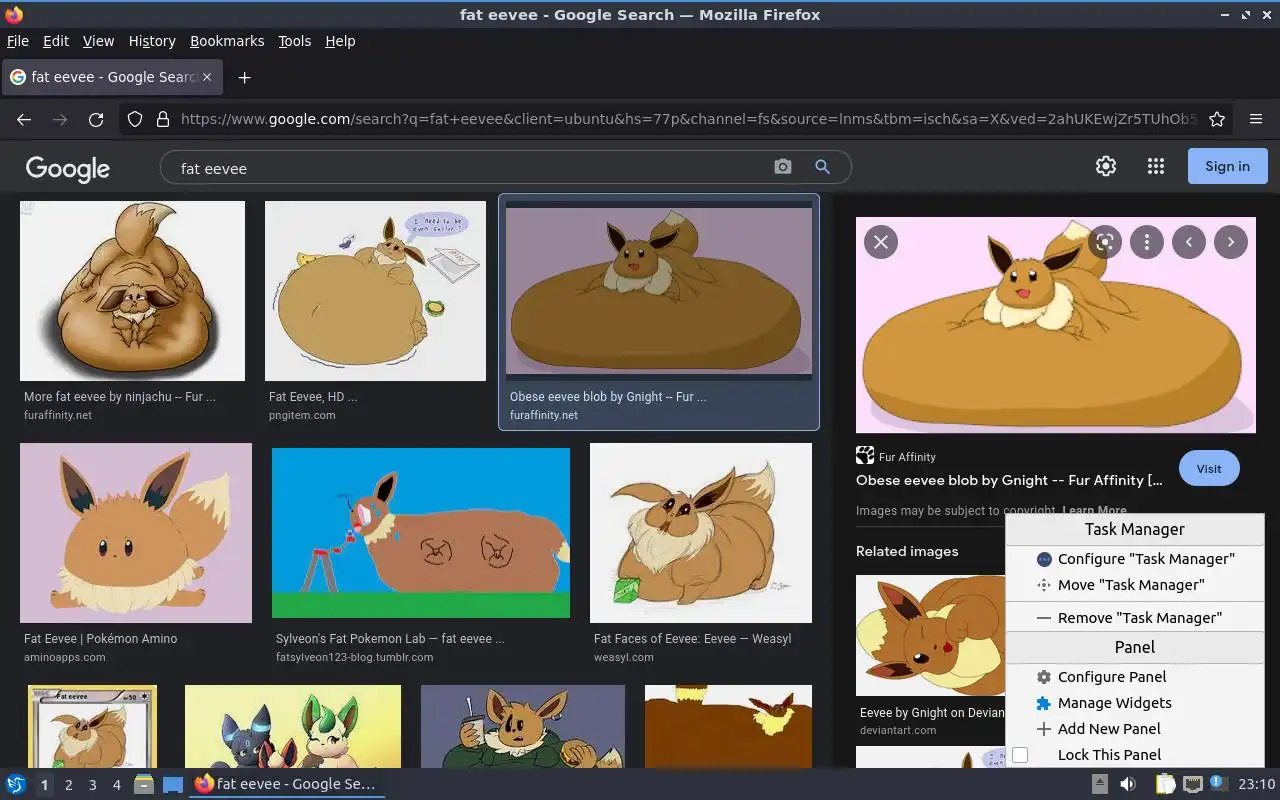The height and width of the screenshot is (800, 1280).
Task: Open the Bookmarks menu
Action: click(x=227, y=41)
